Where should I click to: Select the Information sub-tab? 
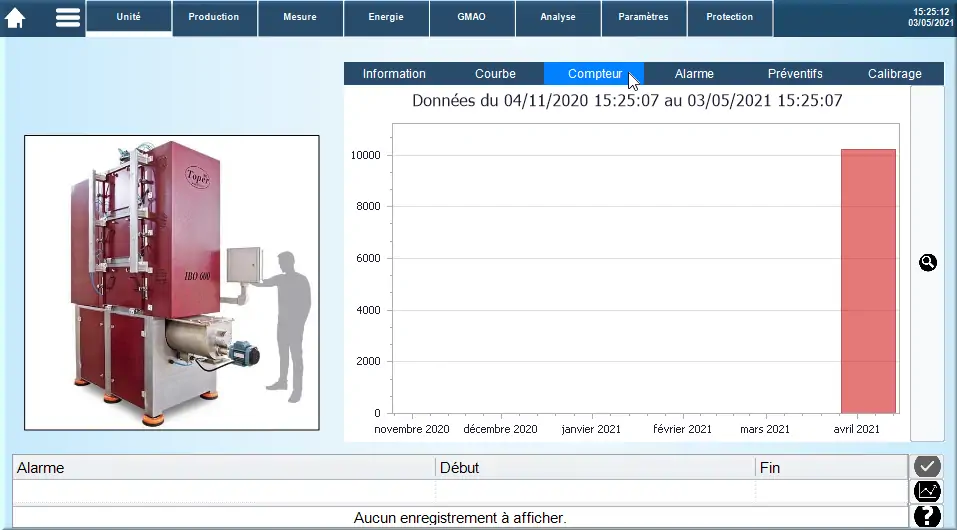click(x=394, y=74)
